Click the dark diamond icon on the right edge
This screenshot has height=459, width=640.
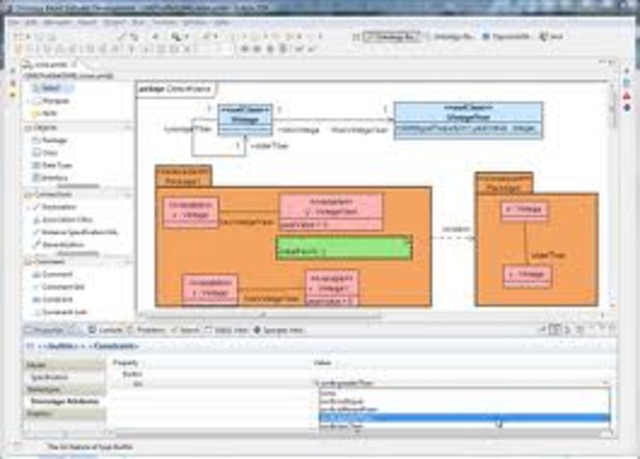pos(627,108)
